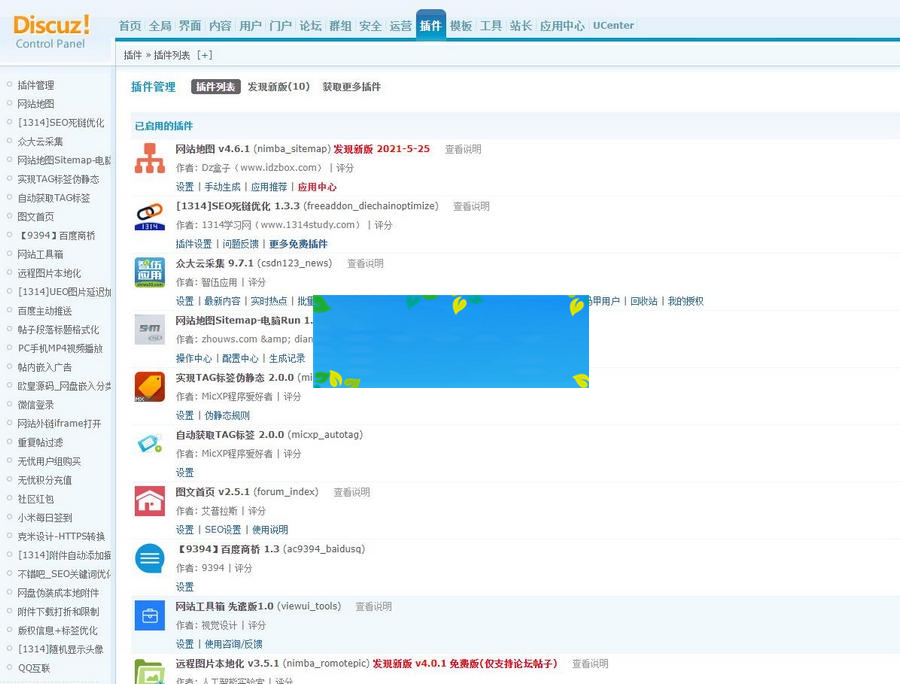Open the 应用中心 top menu item
Image resolution: width=900 pixels, height=684 pixels.
click(563, 26)
